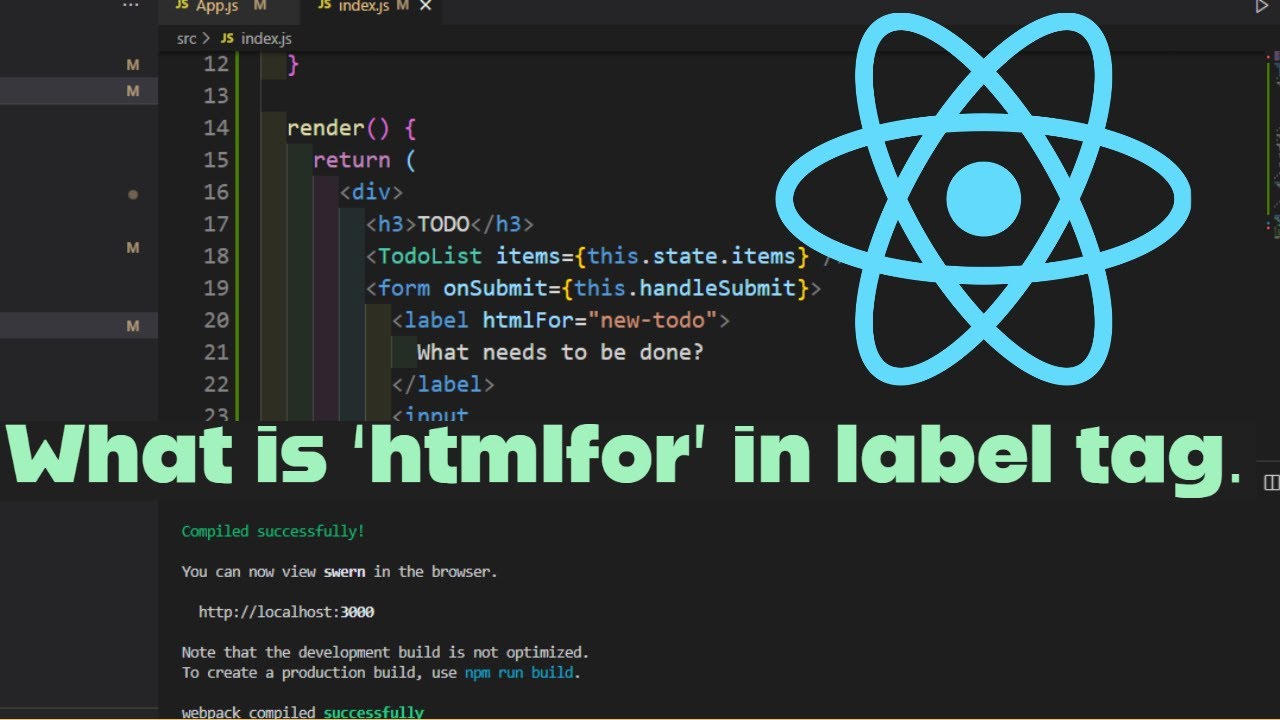Screen dimensions: 1280x720
Task: Click the 'npm run build' text in terminal
Action: (x=519, y=673)
